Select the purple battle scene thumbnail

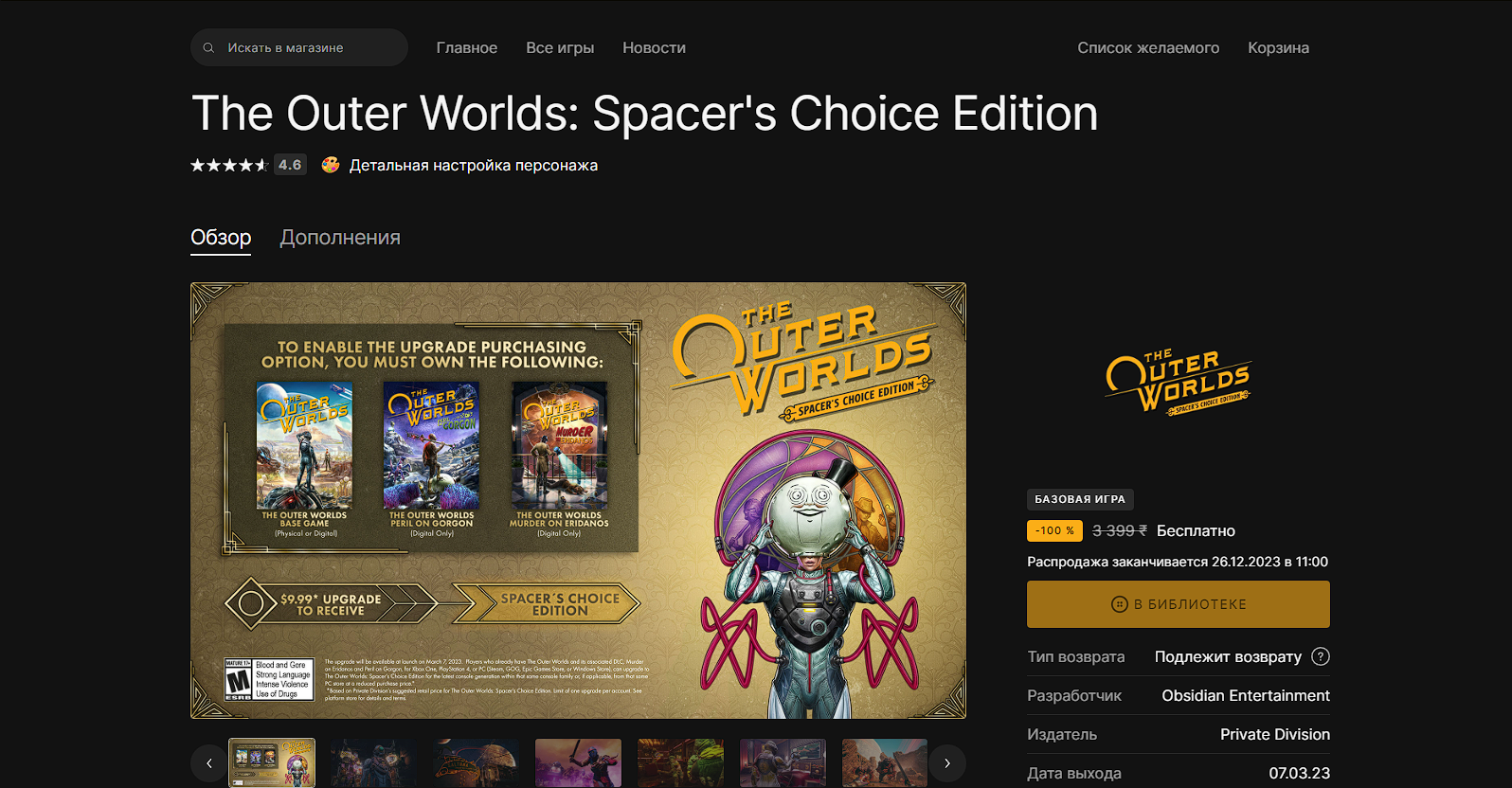click(x=578, y=762)
